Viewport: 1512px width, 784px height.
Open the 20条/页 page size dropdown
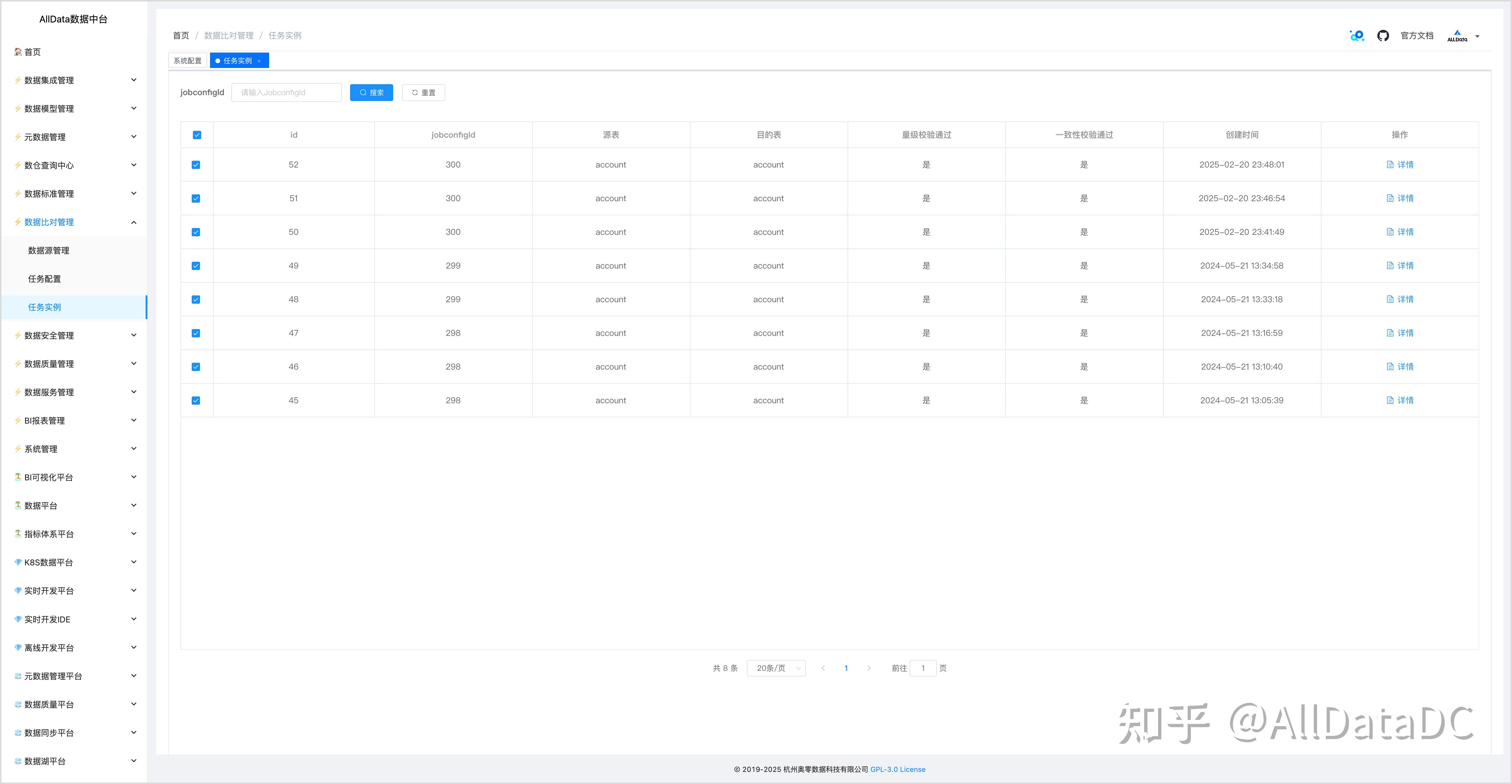[x=775, y=668]
